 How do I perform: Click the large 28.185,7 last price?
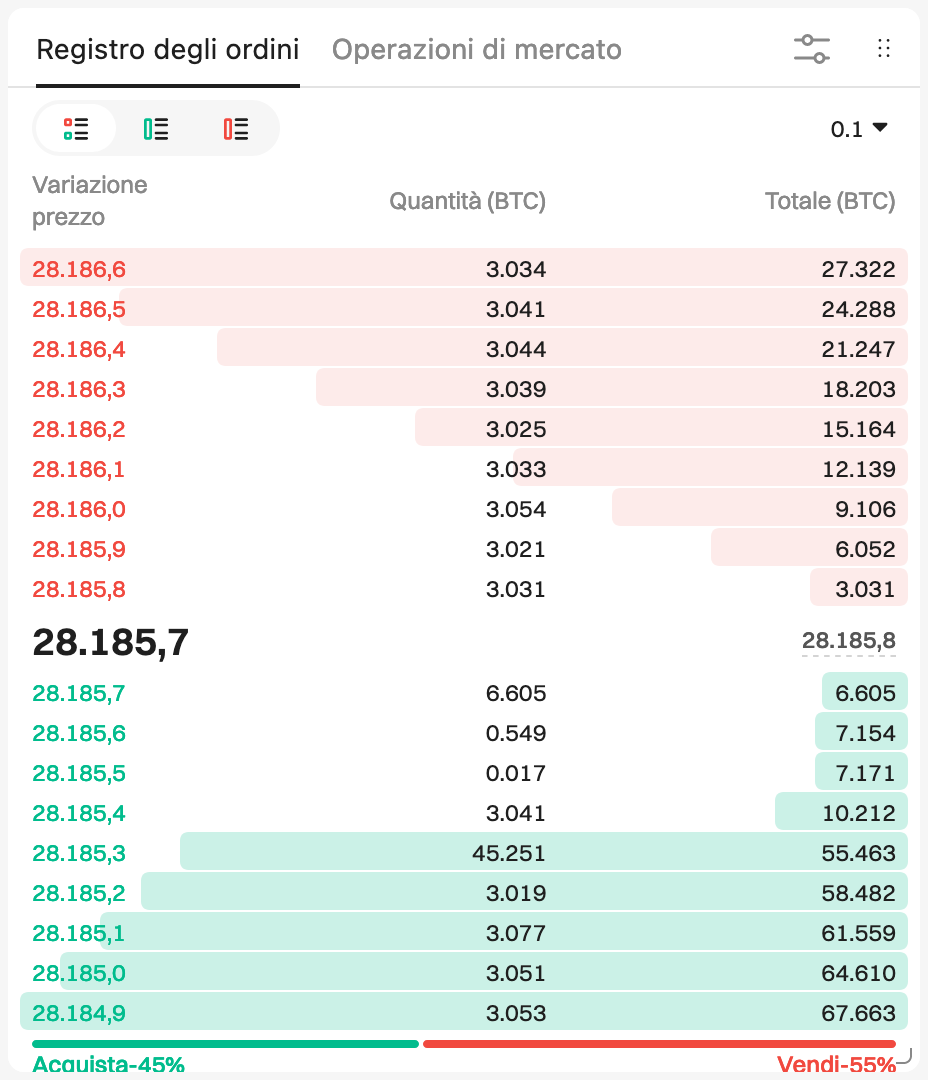(x=110, y=643)
